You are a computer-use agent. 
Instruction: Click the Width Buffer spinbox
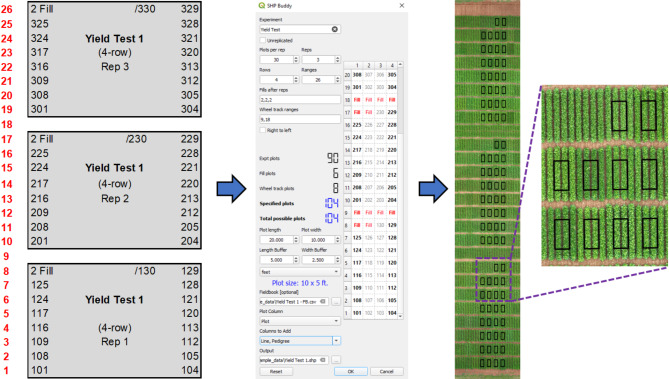click(x=321, y=259)
